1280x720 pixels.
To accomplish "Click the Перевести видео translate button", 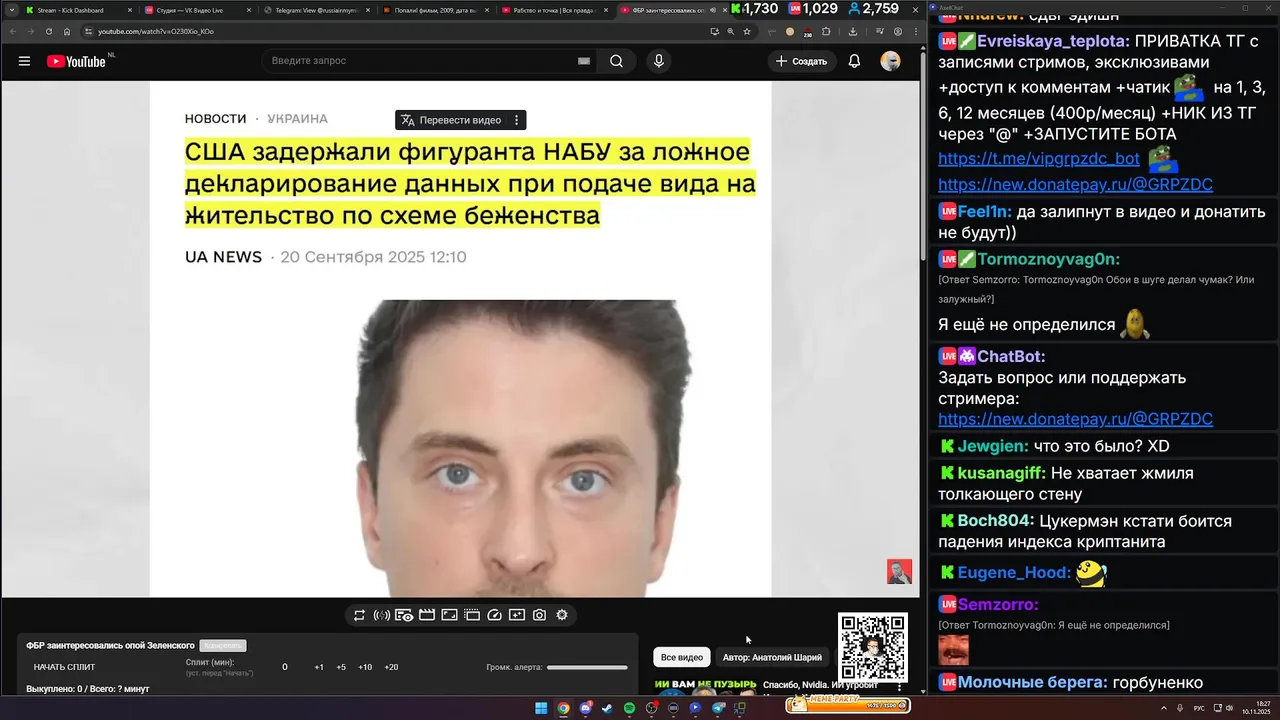I will coord(451,120).
